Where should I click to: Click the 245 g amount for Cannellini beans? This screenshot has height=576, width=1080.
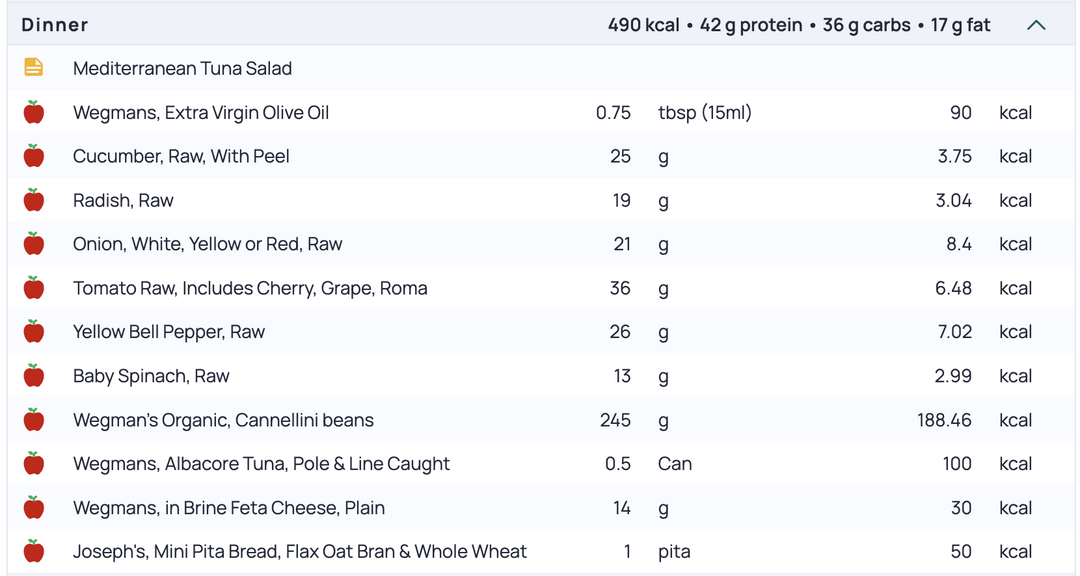pos(615,420)
